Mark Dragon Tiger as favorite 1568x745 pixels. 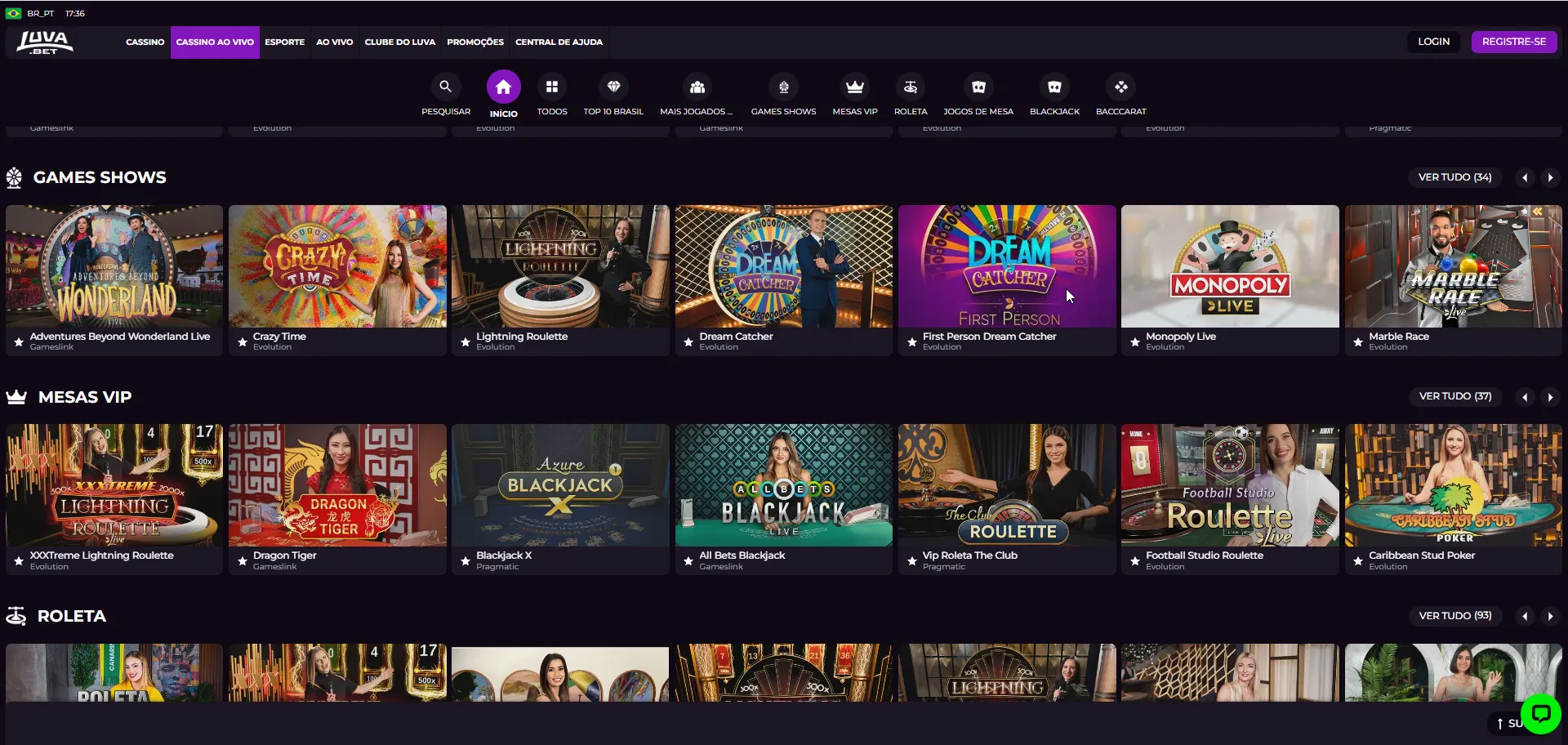(243, 561)
